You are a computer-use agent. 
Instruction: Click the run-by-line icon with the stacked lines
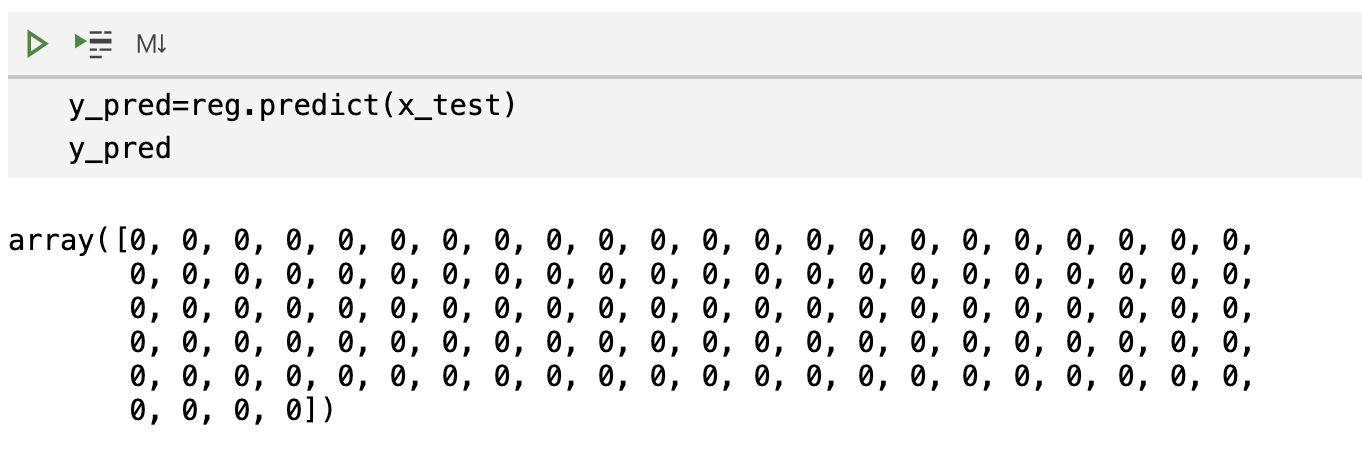coord(95,44)
